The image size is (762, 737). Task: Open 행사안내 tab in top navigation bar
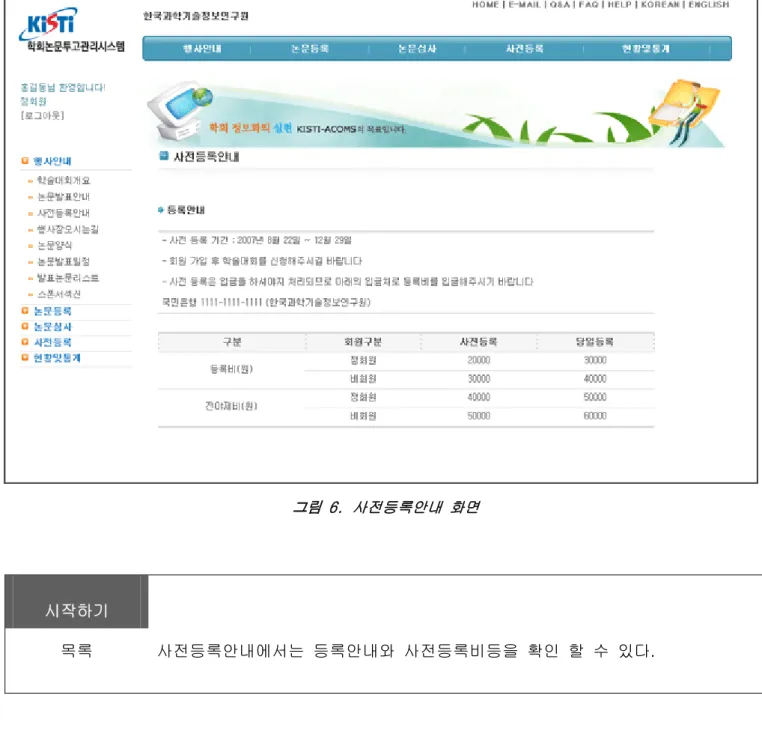click(x=202, y=49)
